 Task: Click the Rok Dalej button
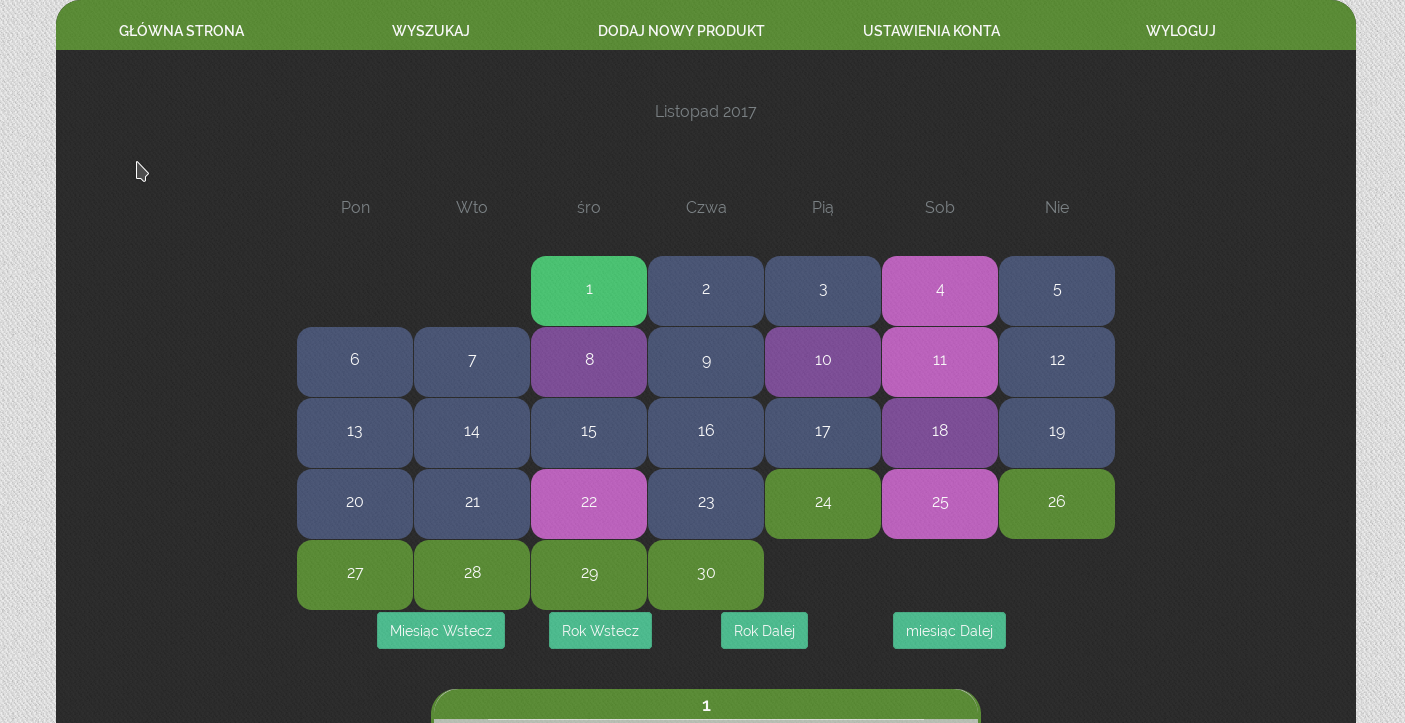tap(764, 631)
